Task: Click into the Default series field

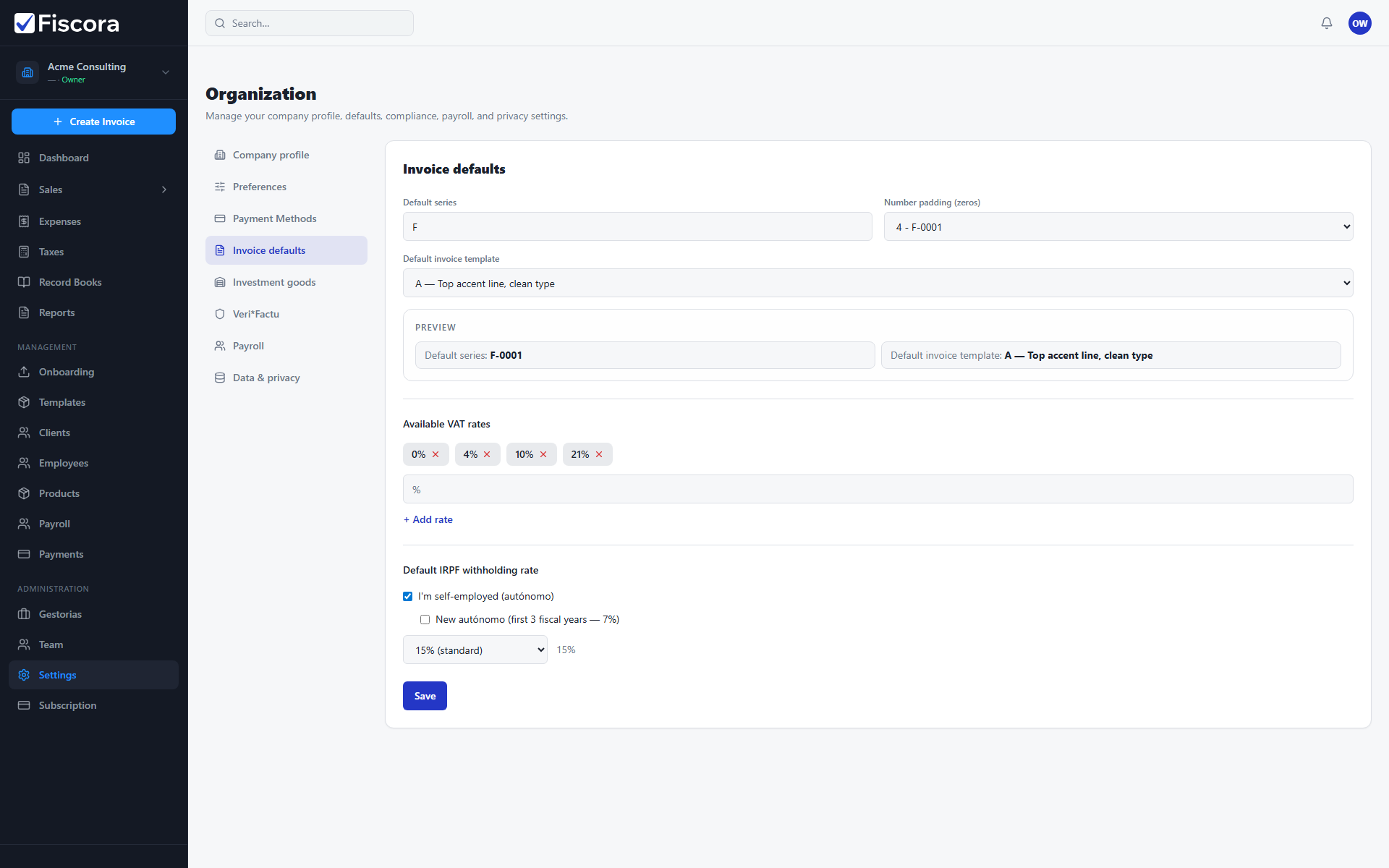Action: coord(637,226)
